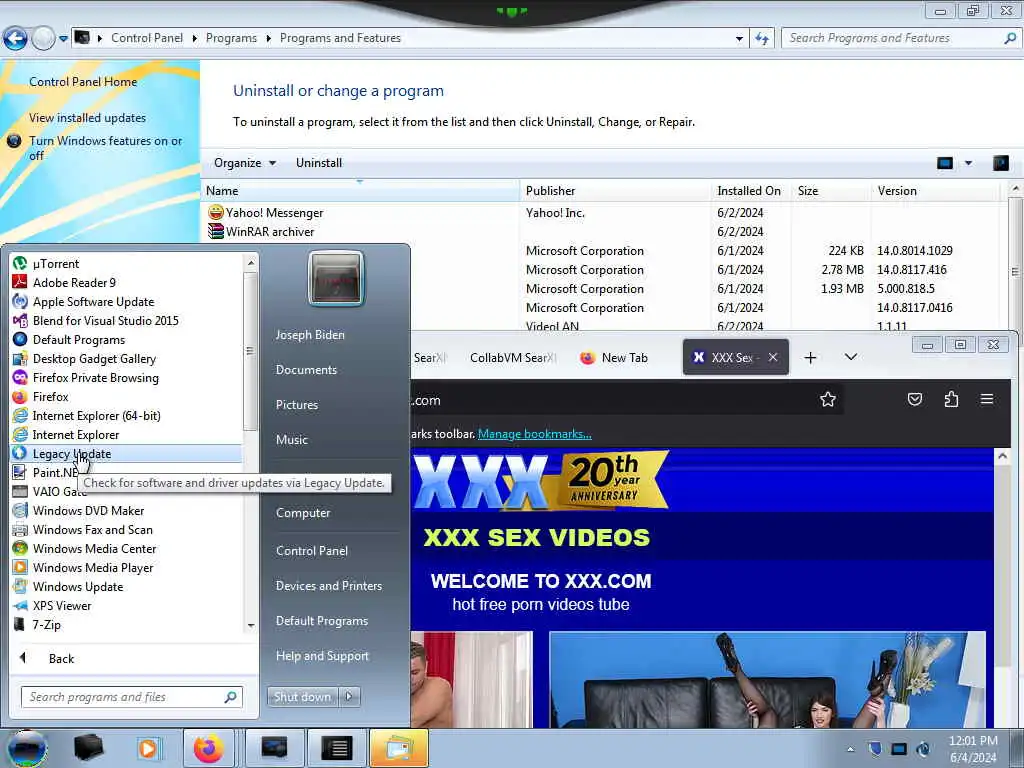Image resolution: width=1024 pixels, height=768 pixels.
Task: Open Music from Start menu
Action: tap(292, 440)
